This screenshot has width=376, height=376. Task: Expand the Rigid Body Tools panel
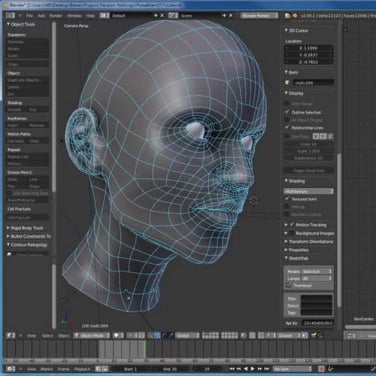pos(9,228)
